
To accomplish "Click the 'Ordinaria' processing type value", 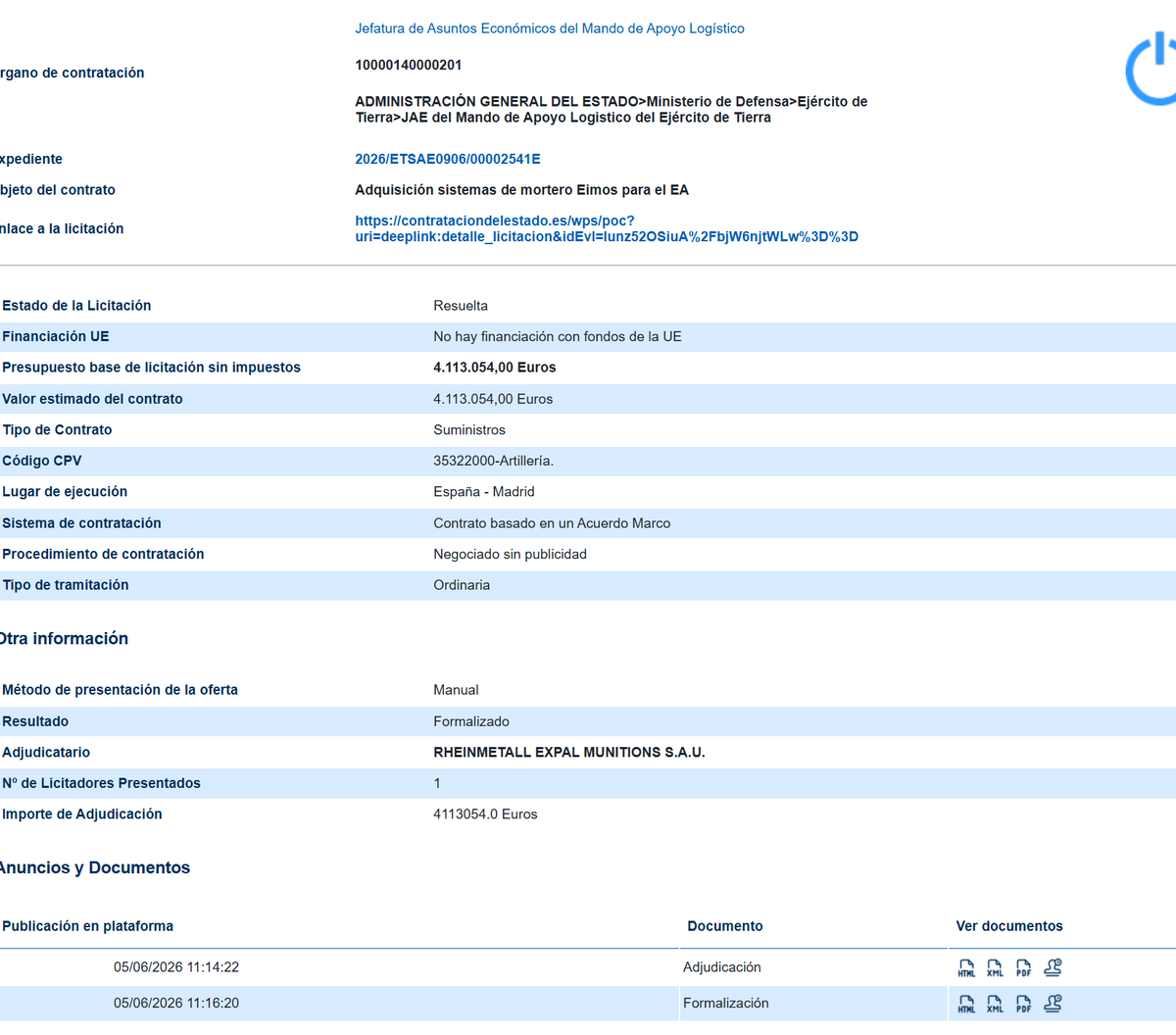I will coord(462,585).
